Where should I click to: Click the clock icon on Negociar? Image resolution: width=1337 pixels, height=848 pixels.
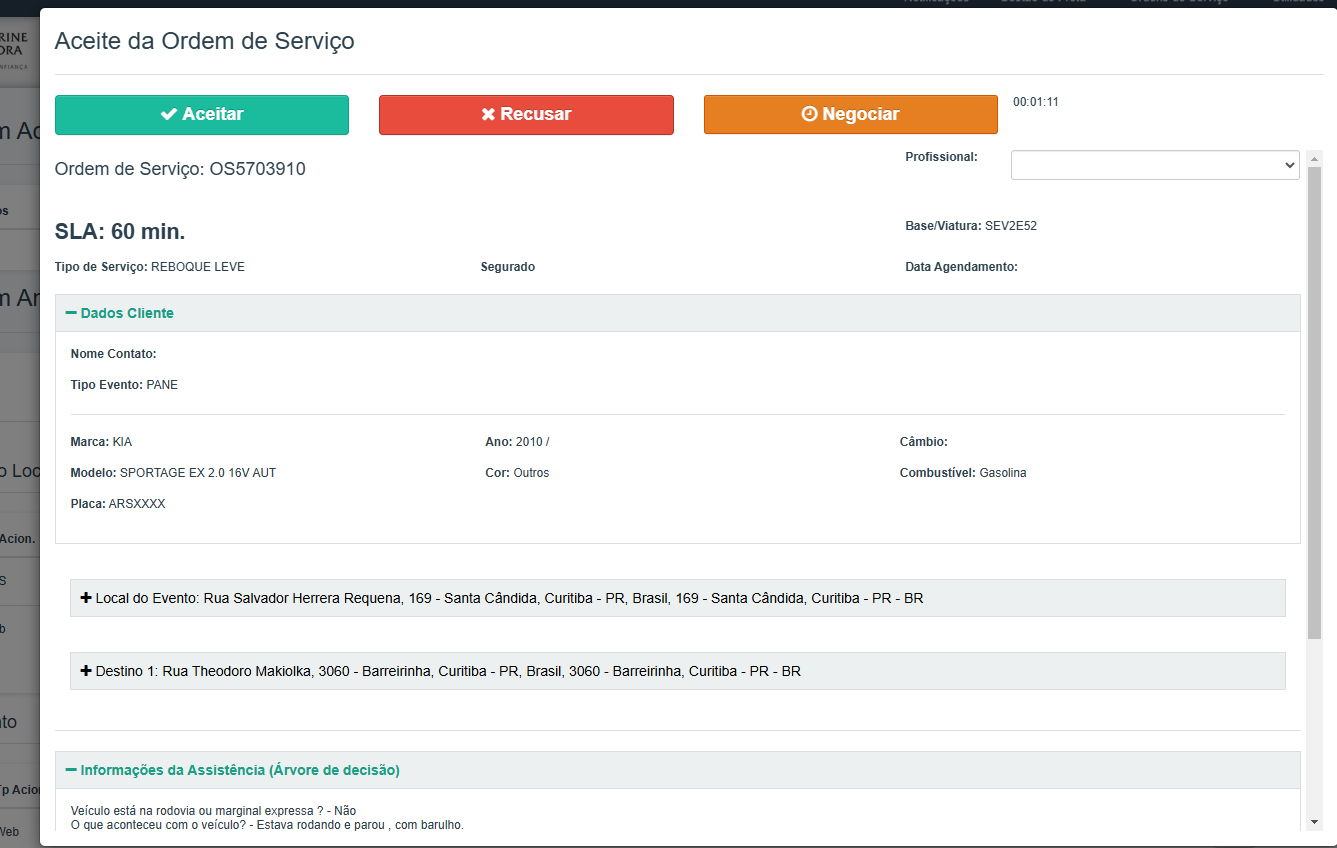pyautogui.click(x=810, y=114)
